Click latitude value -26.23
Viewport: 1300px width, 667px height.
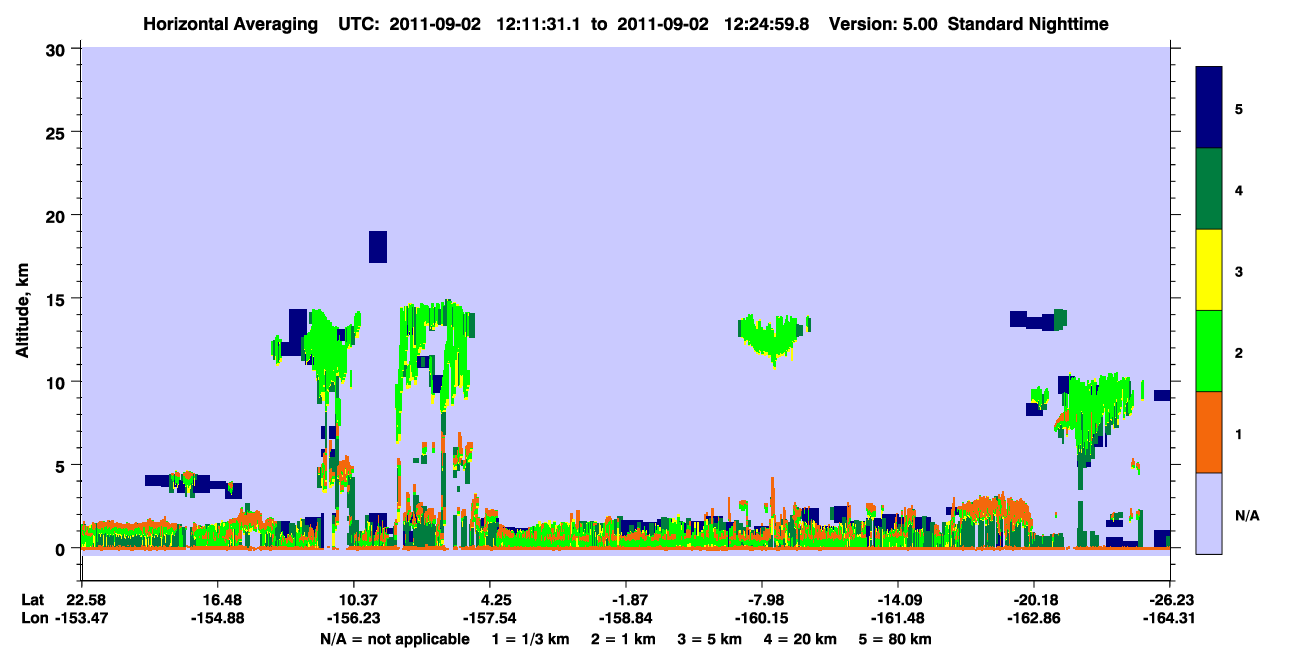point(1170,600)
